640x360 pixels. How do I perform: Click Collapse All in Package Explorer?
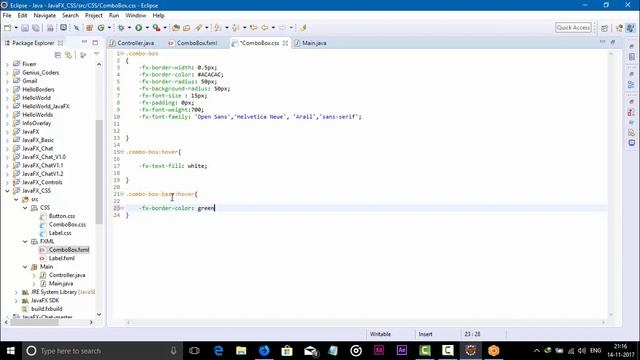[58, 55]
